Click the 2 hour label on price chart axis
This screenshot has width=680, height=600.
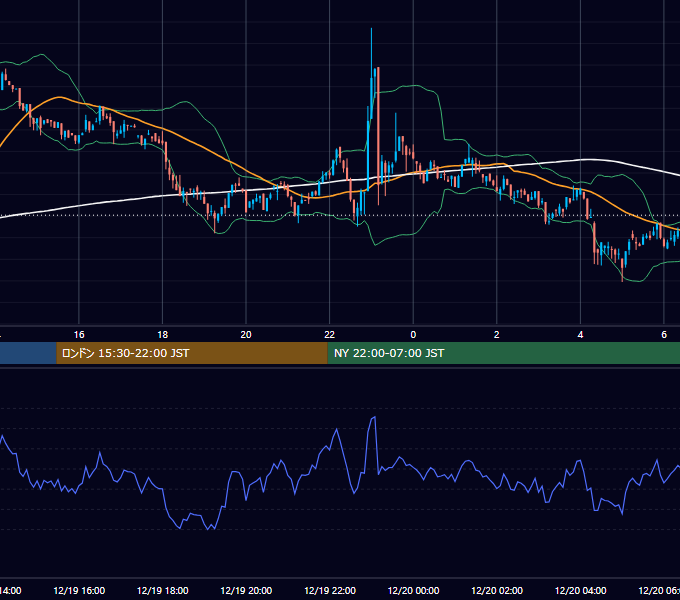(497, 334)
